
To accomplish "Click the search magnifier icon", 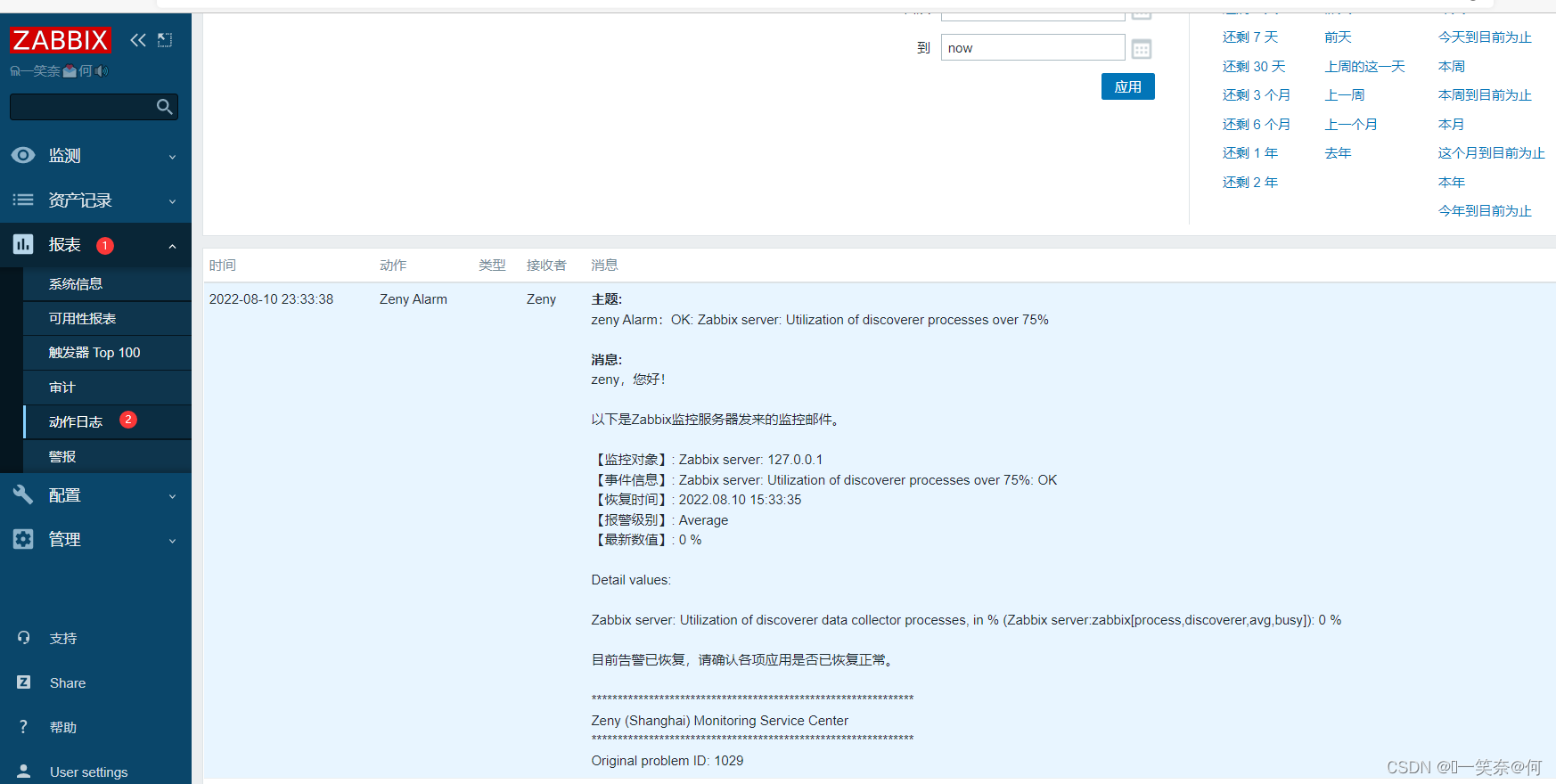I will point(164,107).
